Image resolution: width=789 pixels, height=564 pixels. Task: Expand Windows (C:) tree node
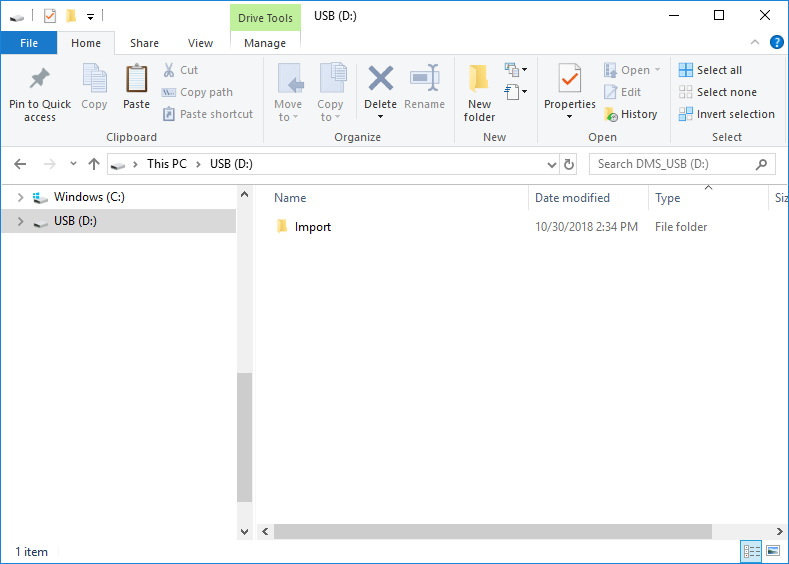click(20, 198)
